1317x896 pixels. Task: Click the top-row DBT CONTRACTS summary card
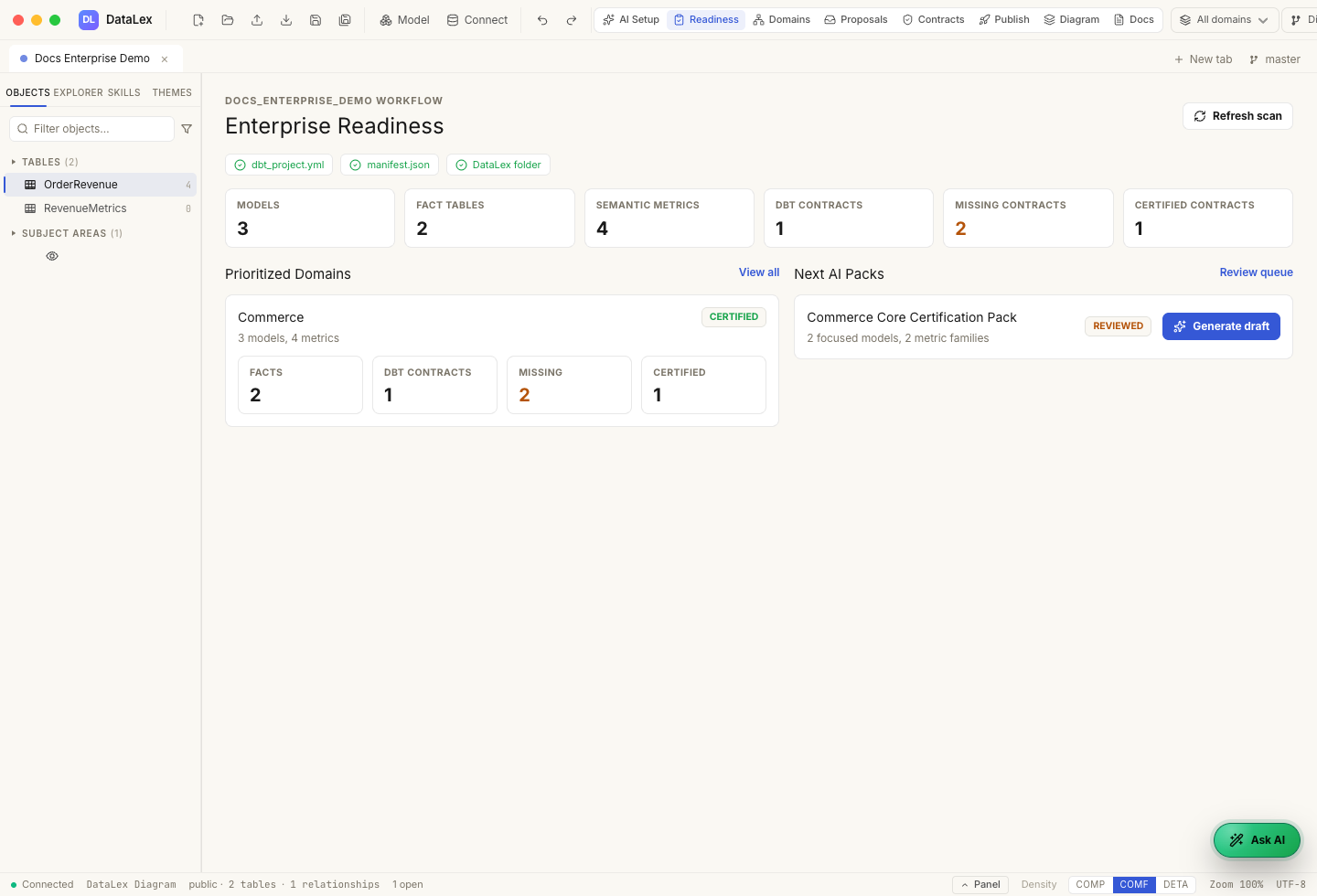point(849,218)
